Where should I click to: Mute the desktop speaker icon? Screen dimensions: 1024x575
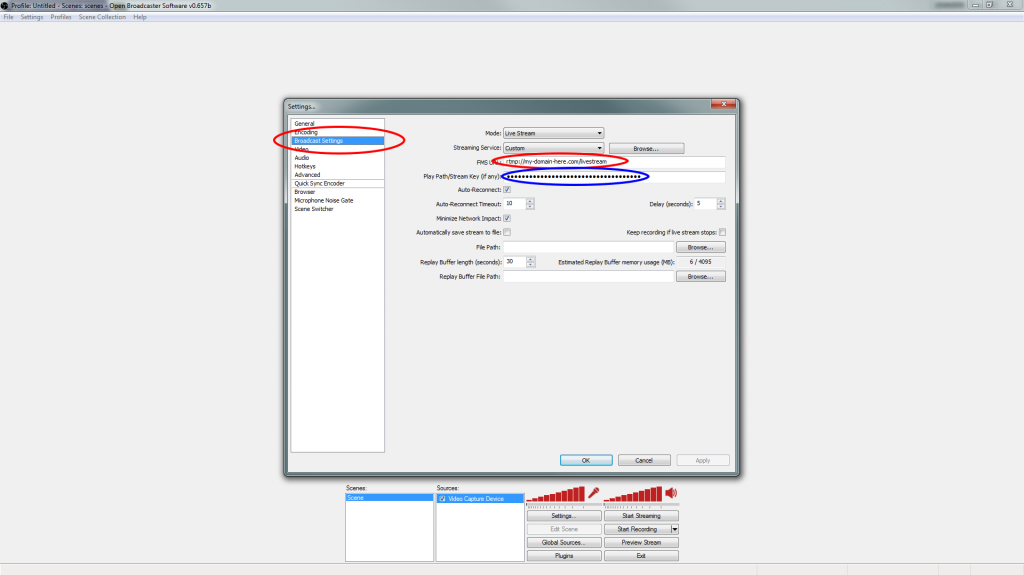(671, 493)
